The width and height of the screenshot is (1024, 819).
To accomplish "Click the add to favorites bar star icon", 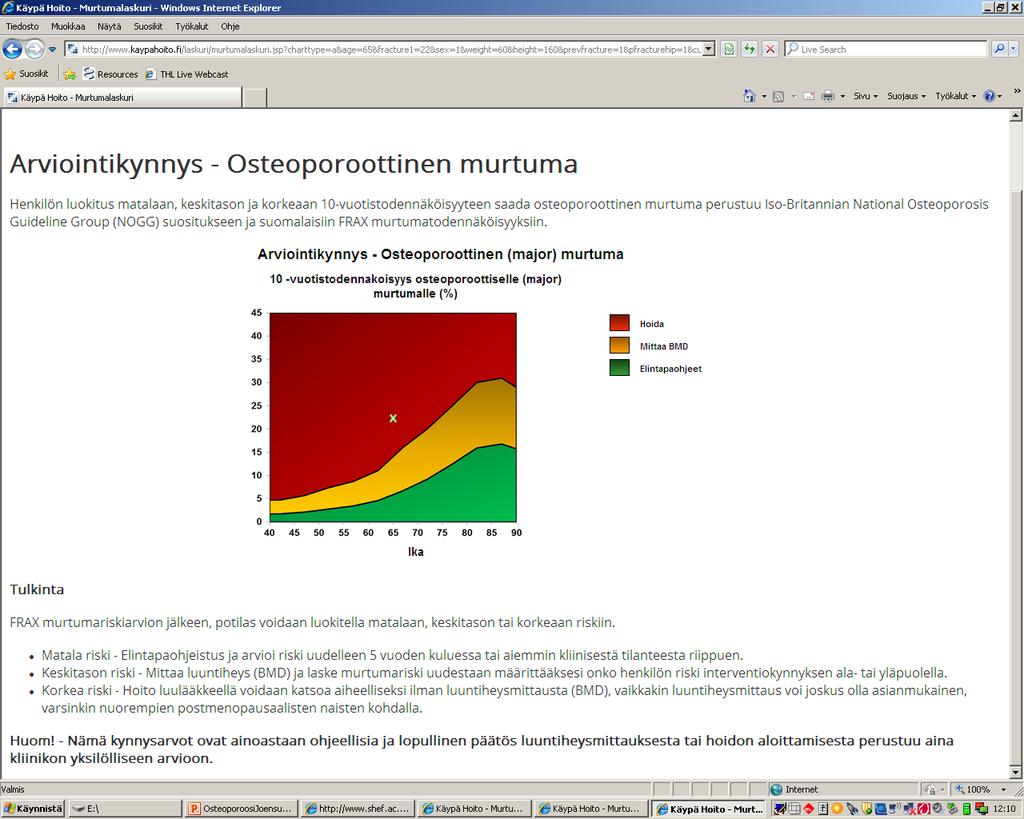I will pyautogui.click(x=70, y=74).
